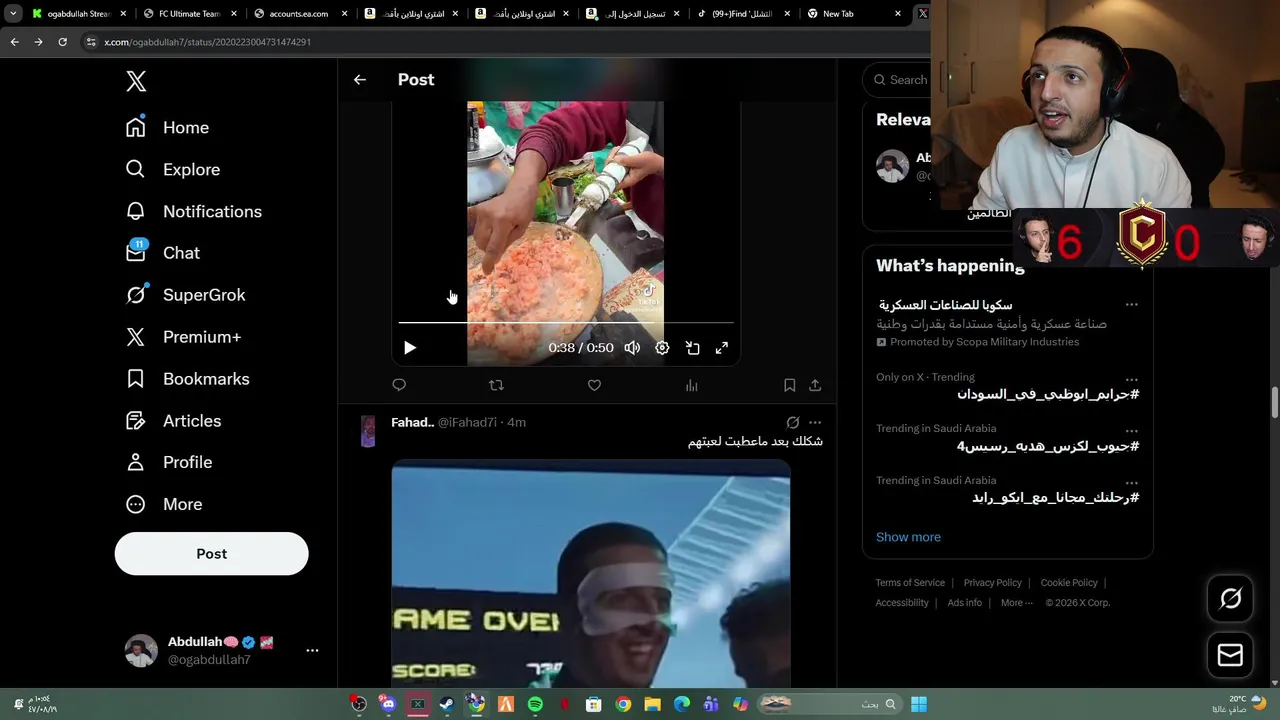Viewport: 1280px width, 720px height.
Task: Open video settings gear
Action: [662, 348]
